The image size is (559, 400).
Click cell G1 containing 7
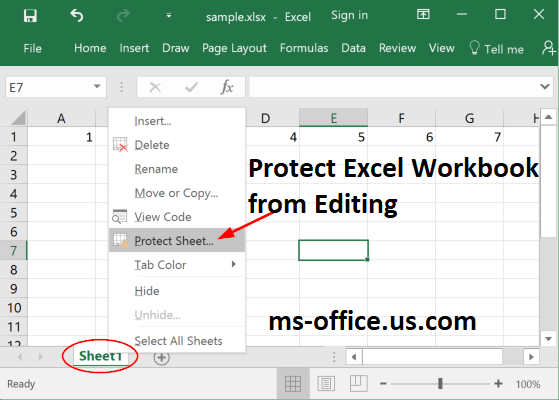[470, 137]
